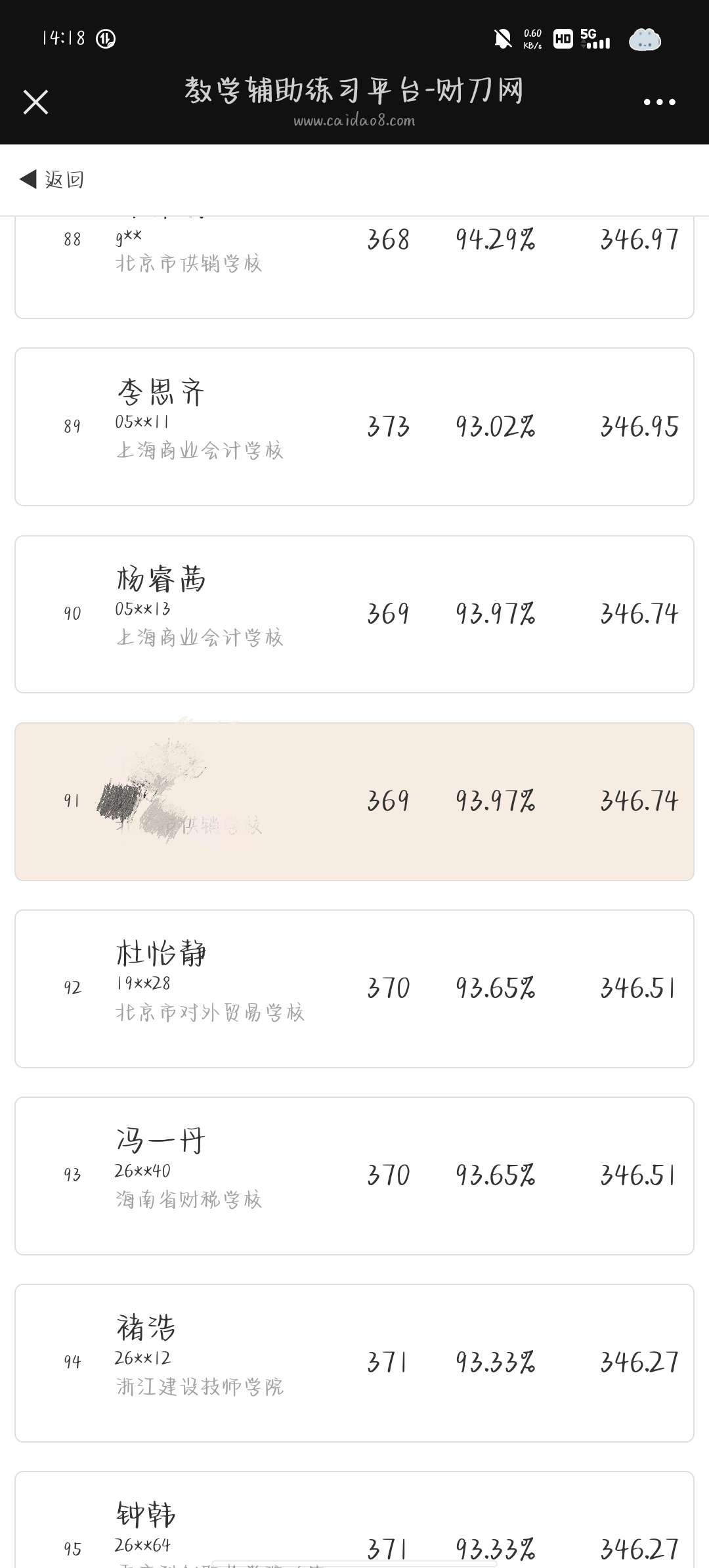Open the three-dot more options menu
This screenshot has height=1568, width=709.
(x=659, y=102)
